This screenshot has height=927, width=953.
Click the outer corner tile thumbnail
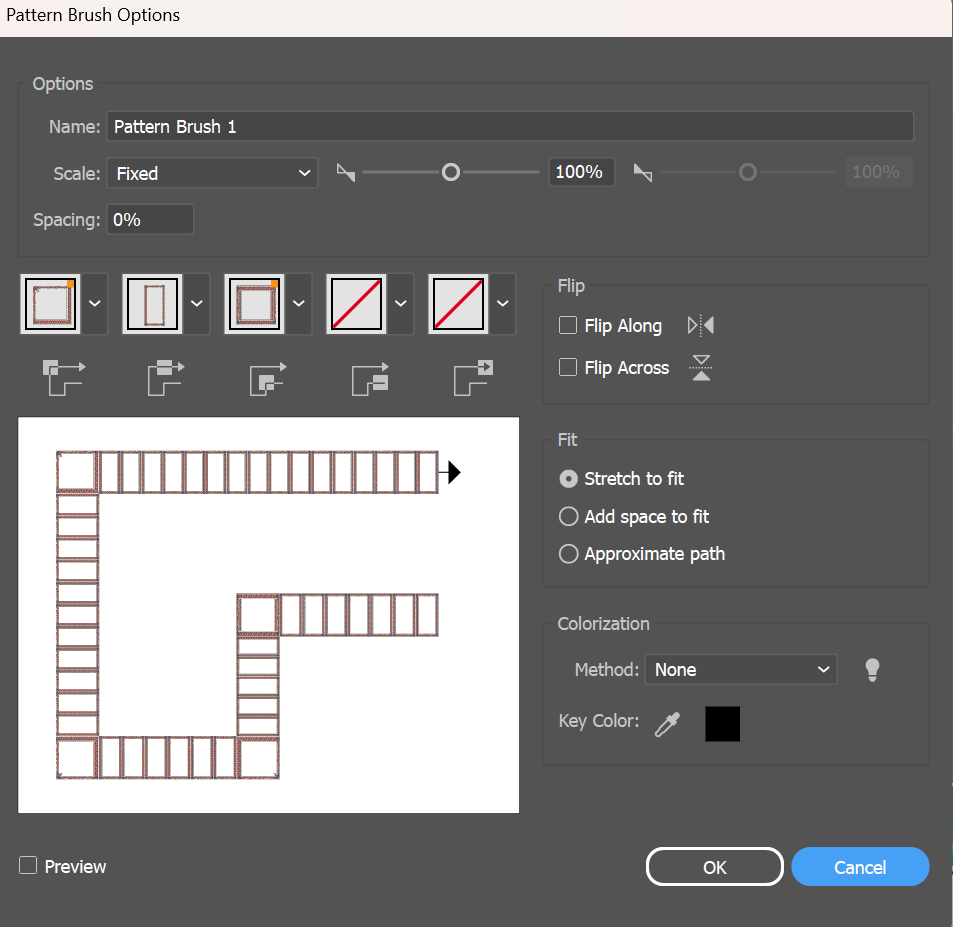pos(51,303)
